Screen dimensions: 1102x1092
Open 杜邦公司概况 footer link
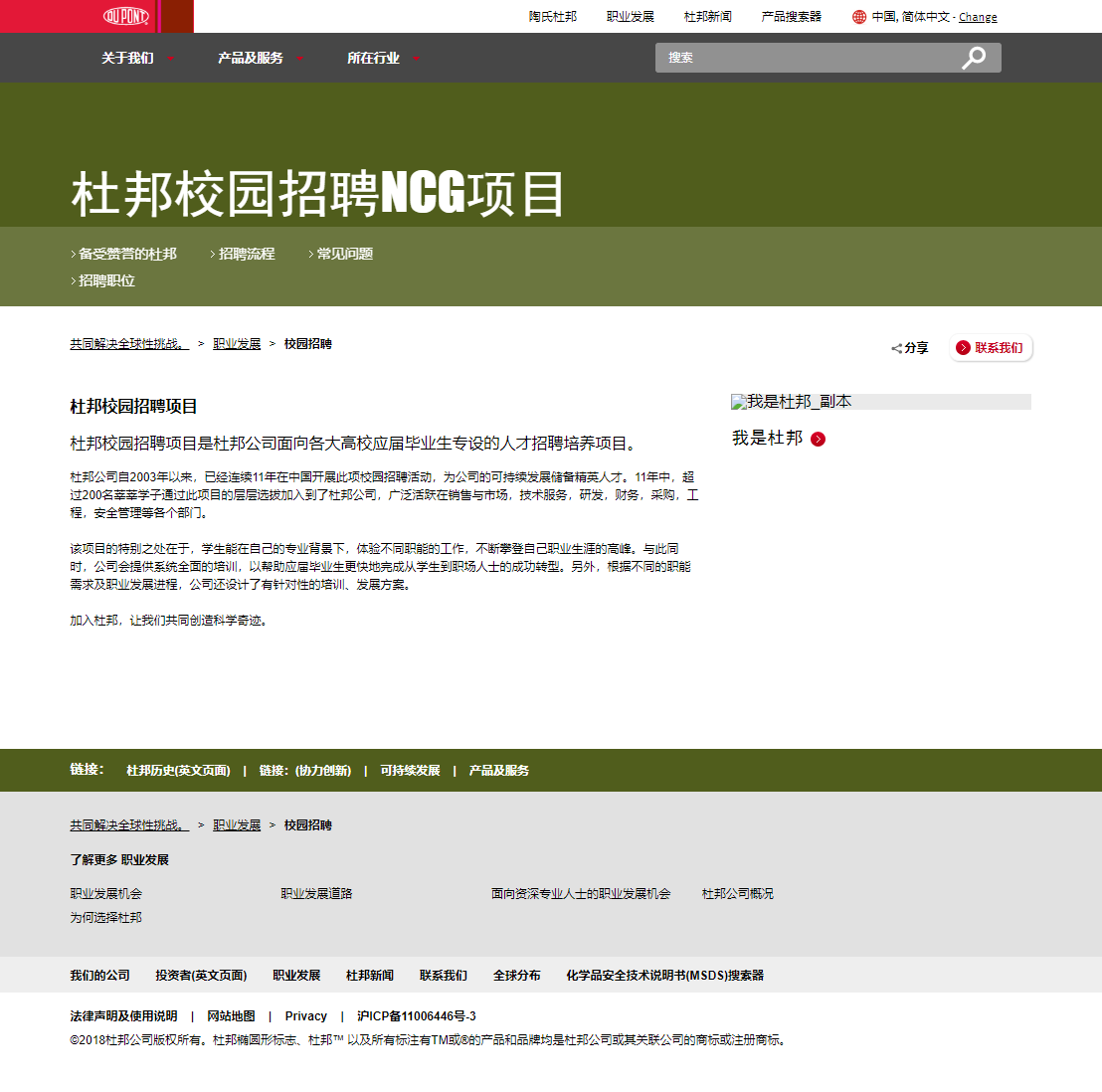pyautogui.click(x=737, y=894)
